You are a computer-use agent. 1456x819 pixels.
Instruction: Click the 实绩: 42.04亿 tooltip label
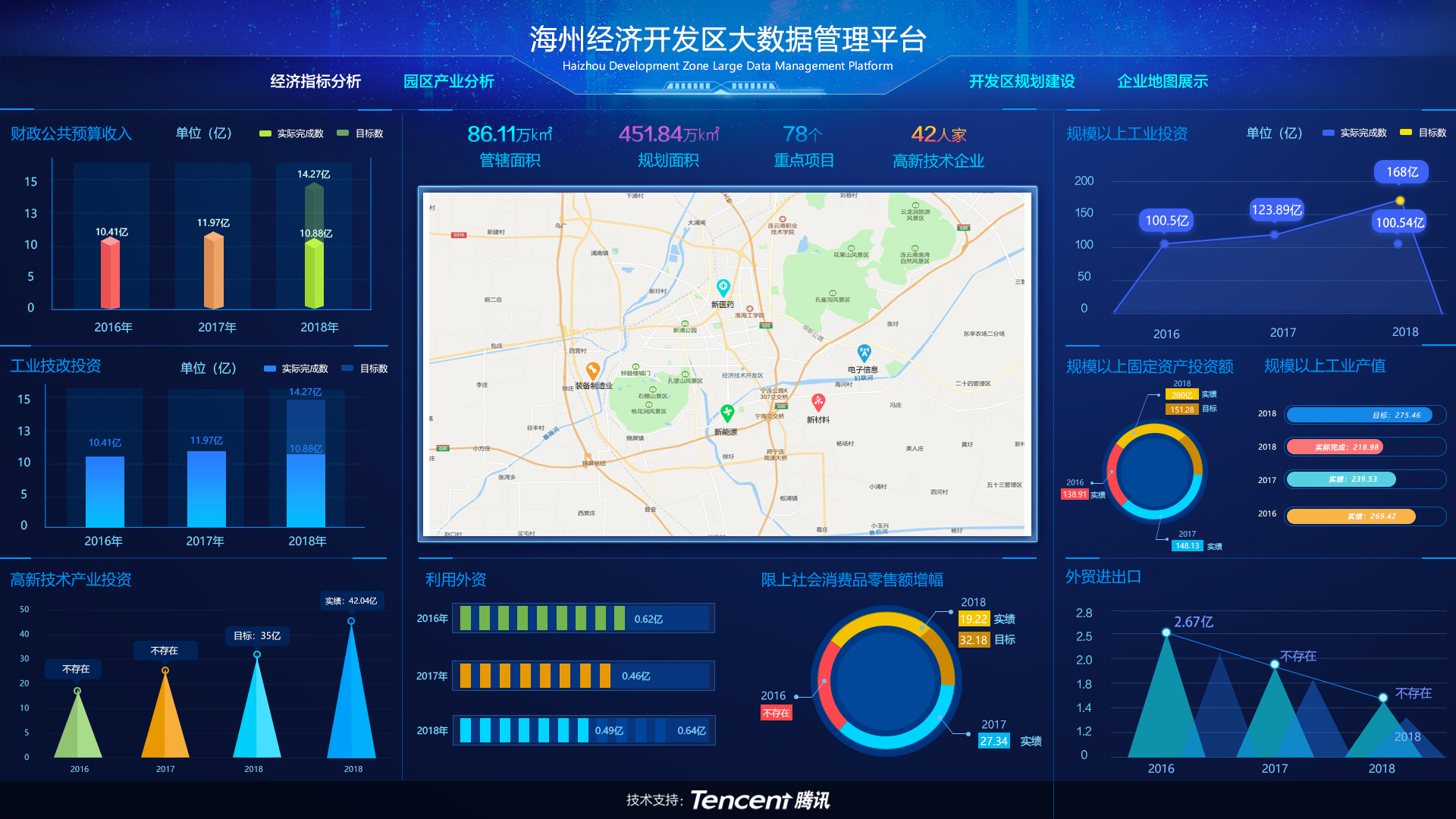click(x=351, y=601)
